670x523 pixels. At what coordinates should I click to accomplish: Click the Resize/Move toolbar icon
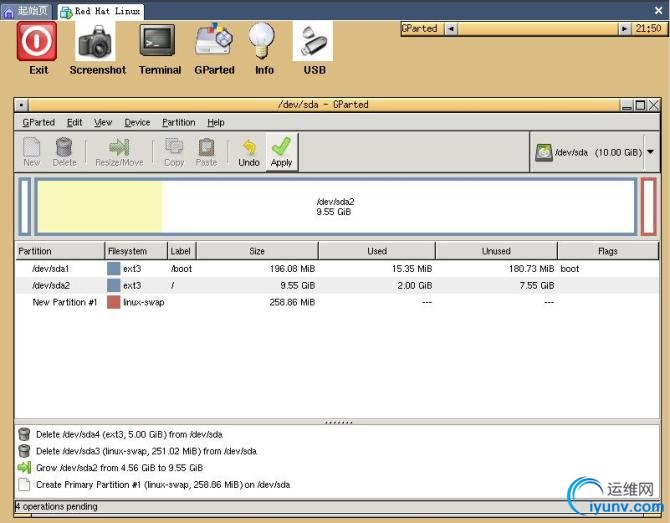coord(119,152)
